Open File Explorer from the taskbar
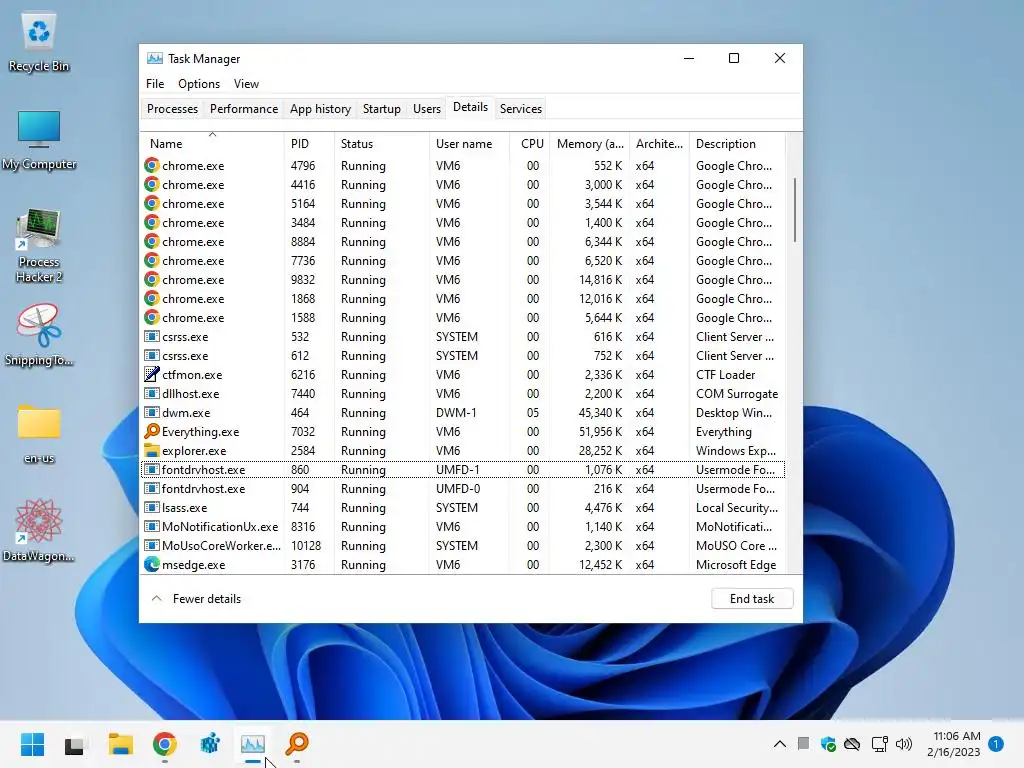The width and height of the screenshot is (1024, 768). (121, 744)
